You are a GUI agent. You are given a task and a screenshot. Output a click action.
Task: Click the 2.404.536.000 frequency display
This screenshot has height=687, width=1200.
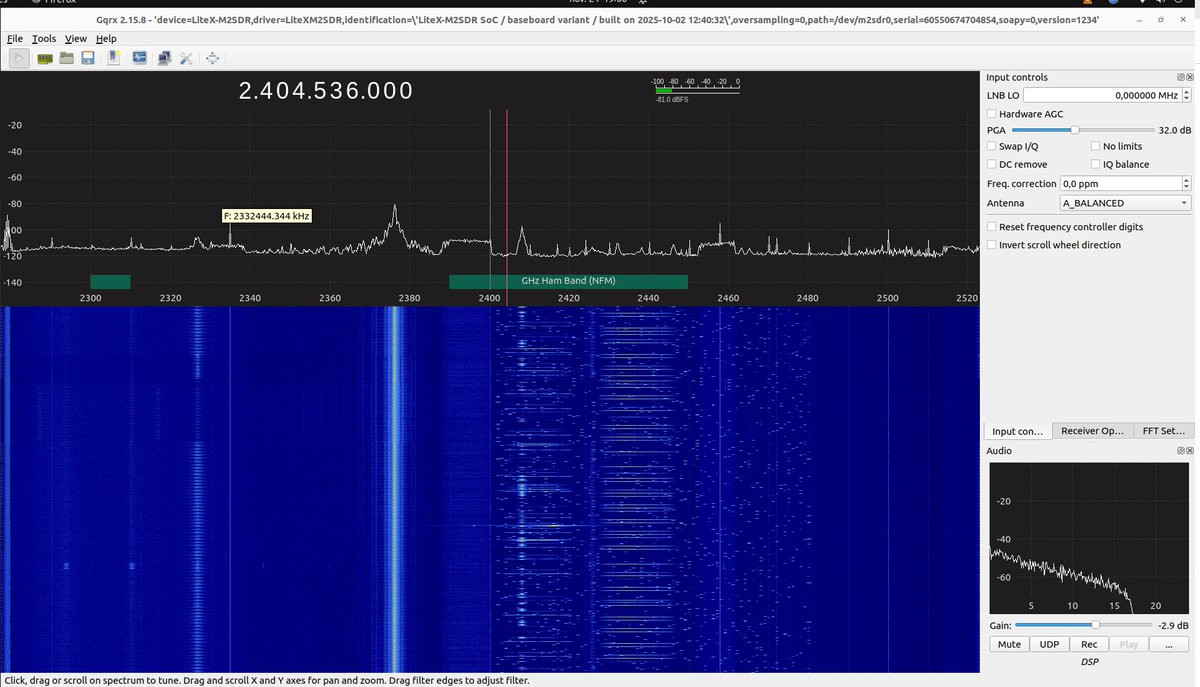point(326,91)
